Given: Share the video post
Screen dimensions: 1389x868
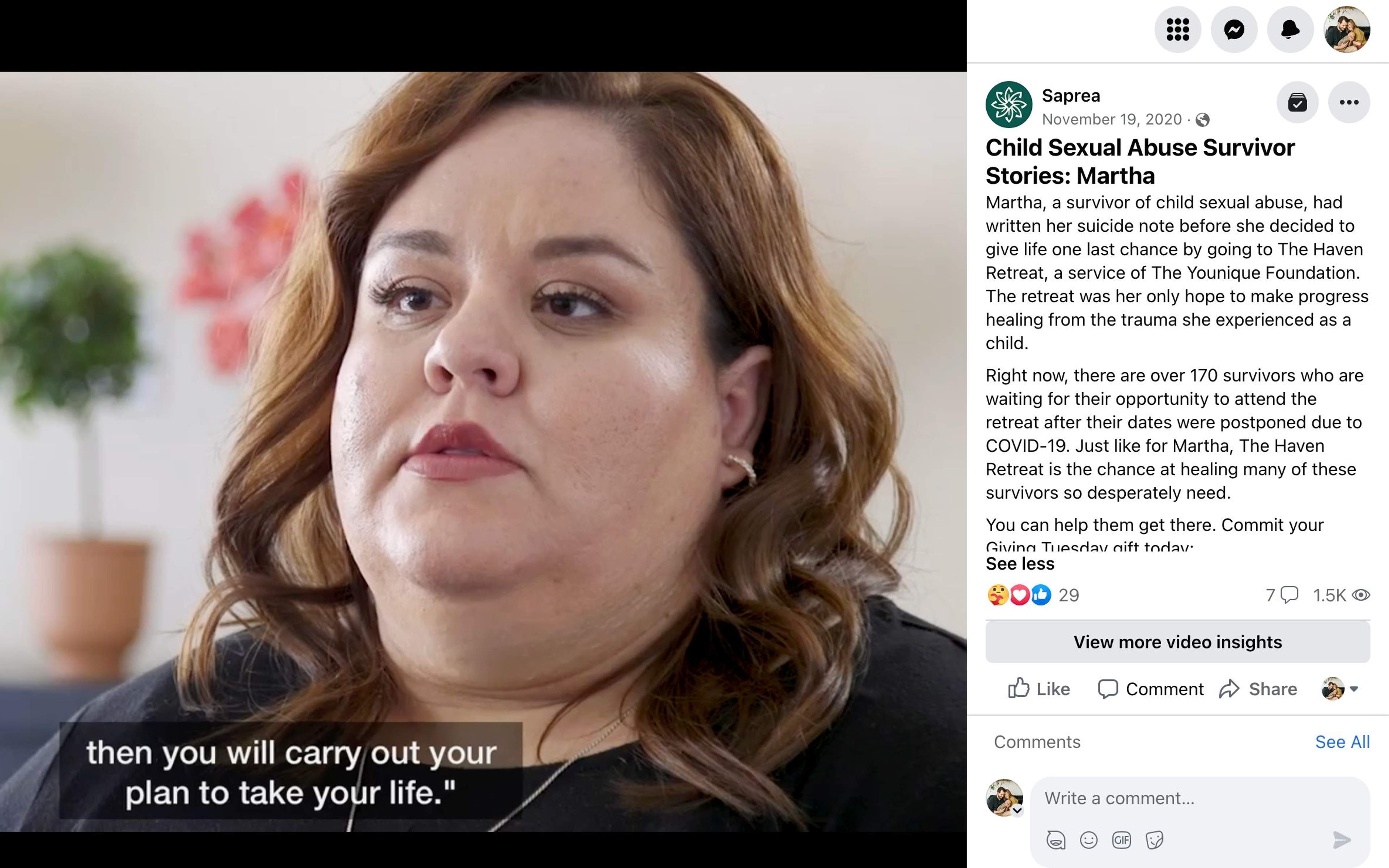Looking at the screenshot, I should point(1258,689).
